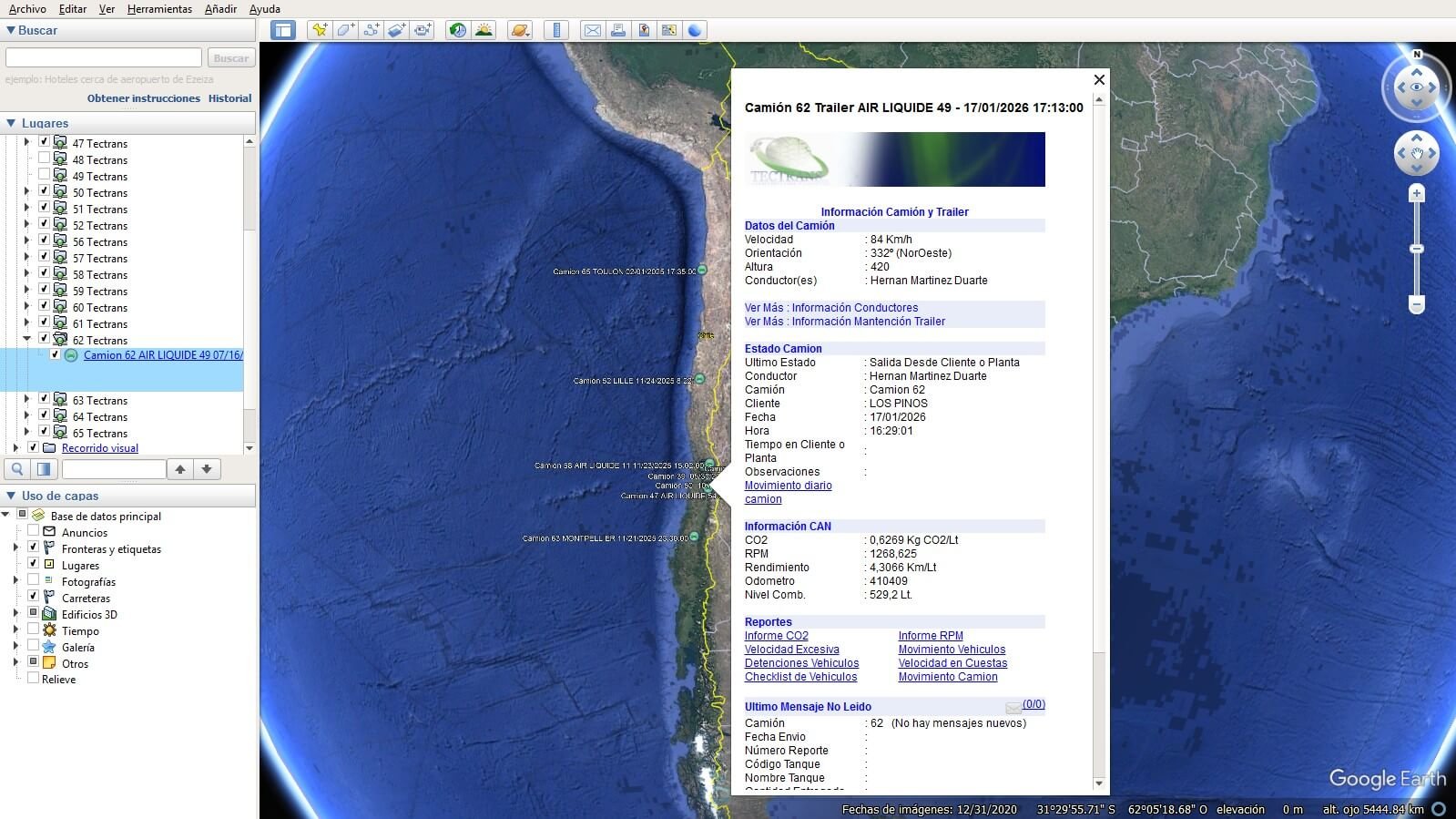Open the Informe CO2 report link
This screenshot has height=819, width=1456.
(776, 636)
